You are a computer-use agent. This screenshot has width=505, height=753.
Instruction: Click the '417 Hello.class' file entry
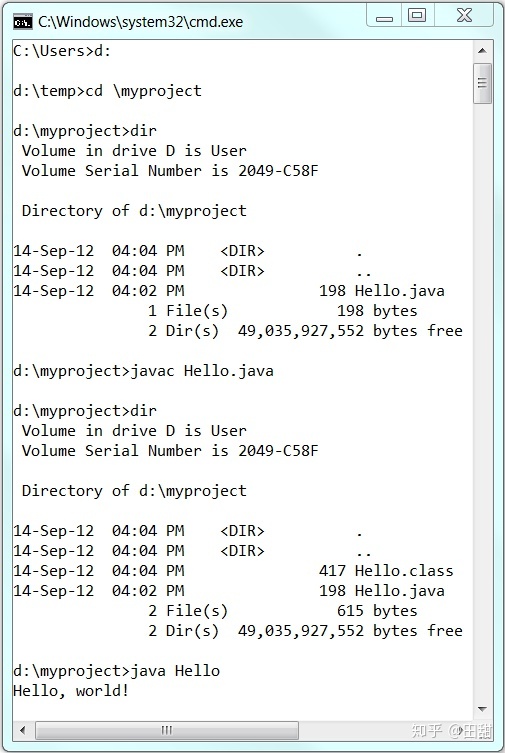[x=233, y=571]
